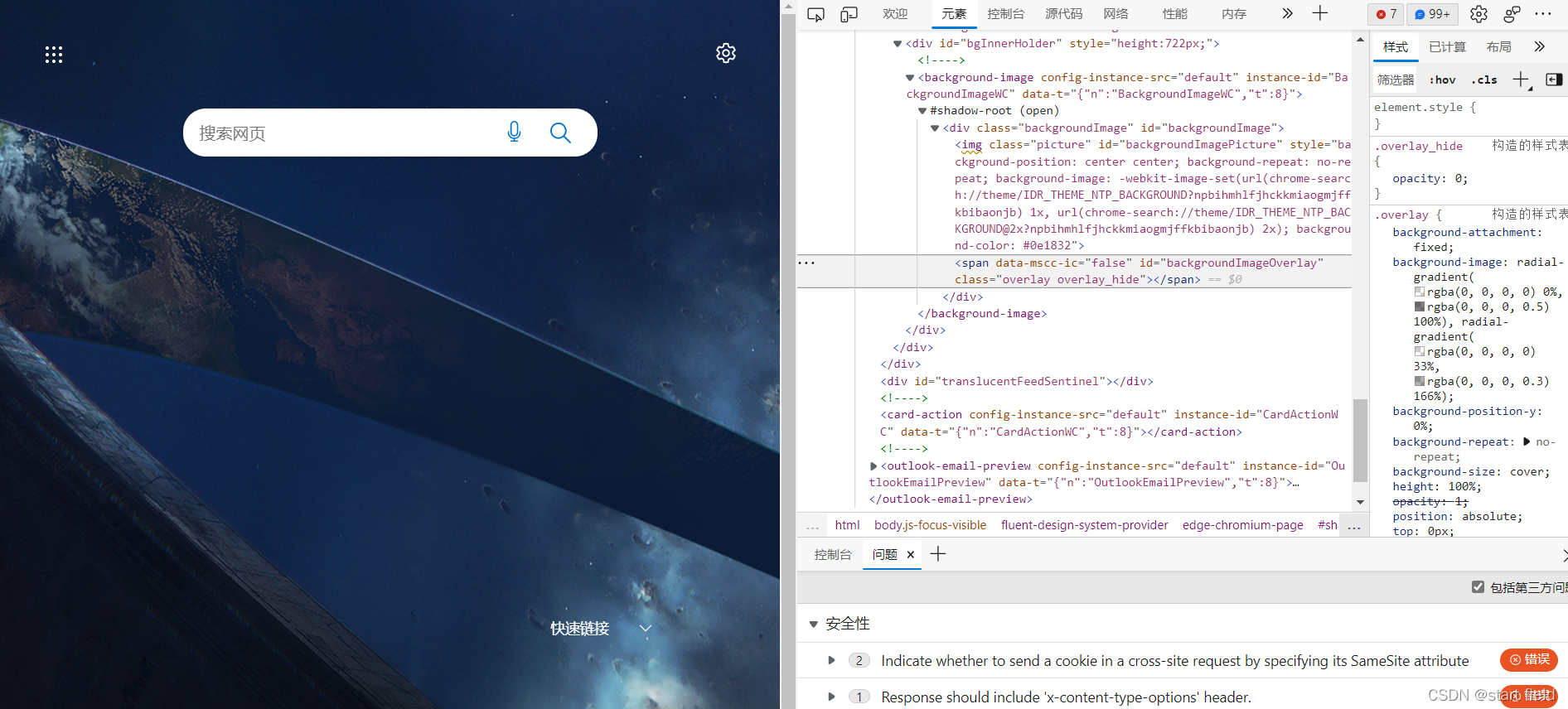Open the 7 errors counter
This screenshot has width=1568, height=709.
click(x=1387, y=14)
